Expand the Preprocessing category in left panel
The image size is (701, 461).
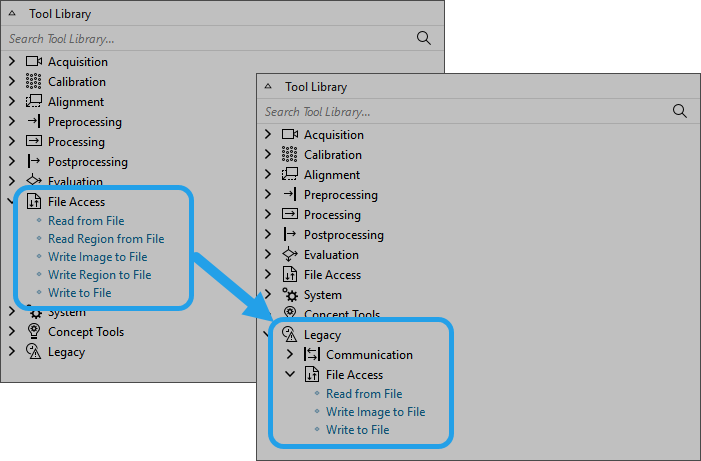pyautogui.click(x=12, y=122)
